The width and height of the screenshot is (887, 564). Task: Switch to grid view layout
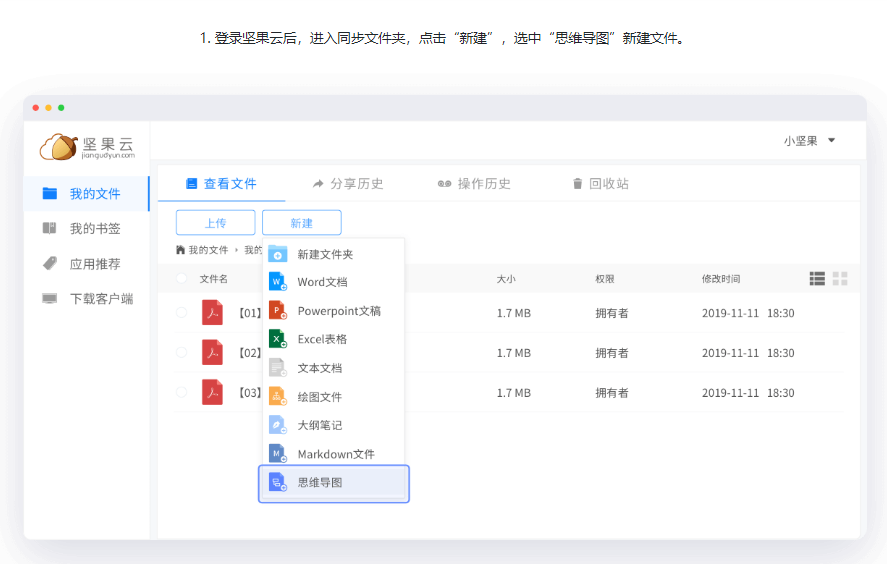click(x=840, y=278)
